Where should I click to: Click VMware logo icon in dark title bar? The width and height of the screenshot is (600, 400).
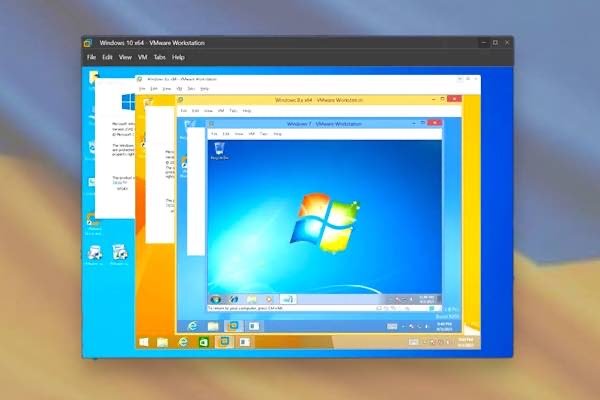pyautogui.click(x=88, y=43)
